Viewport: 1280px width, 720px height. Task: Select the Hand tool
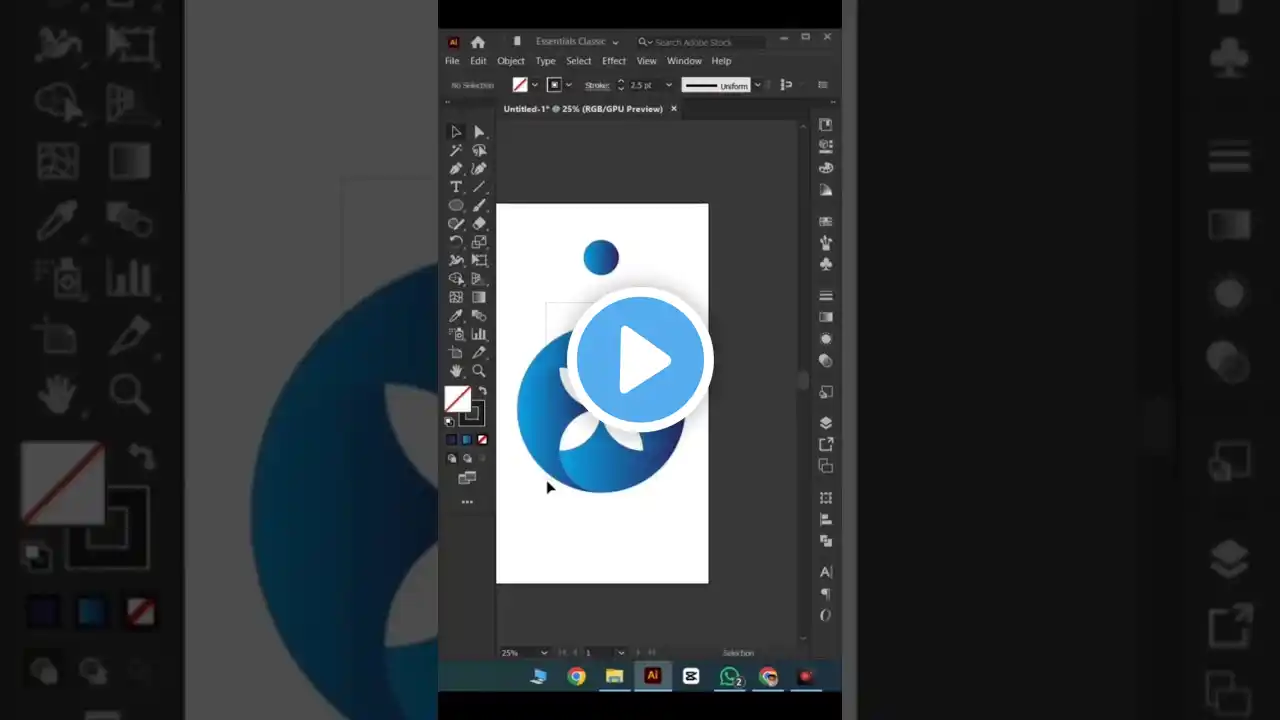[x=456, y=371]
